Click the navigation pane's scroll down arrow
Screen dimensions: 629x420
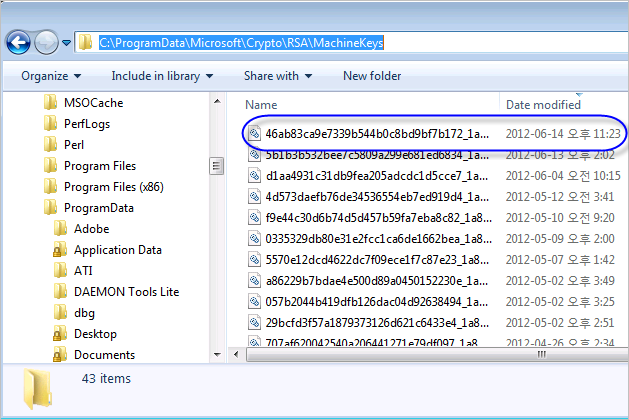tap(217, 355)
